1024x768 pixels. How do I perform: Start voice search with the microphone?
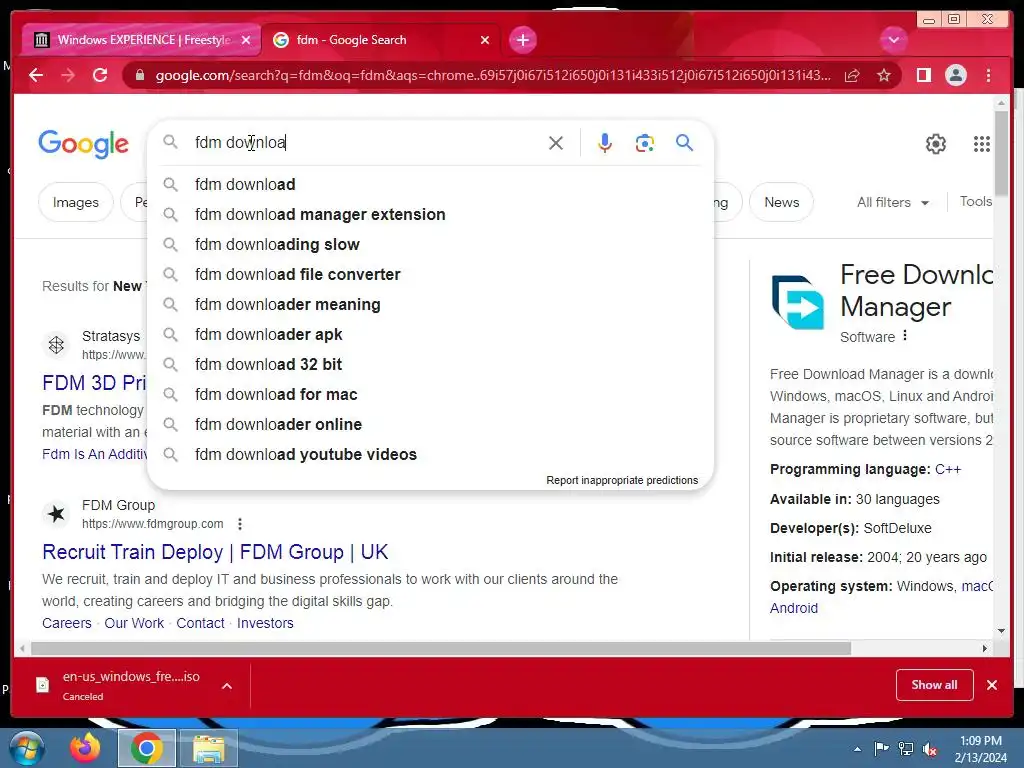(x=605, y=143)
